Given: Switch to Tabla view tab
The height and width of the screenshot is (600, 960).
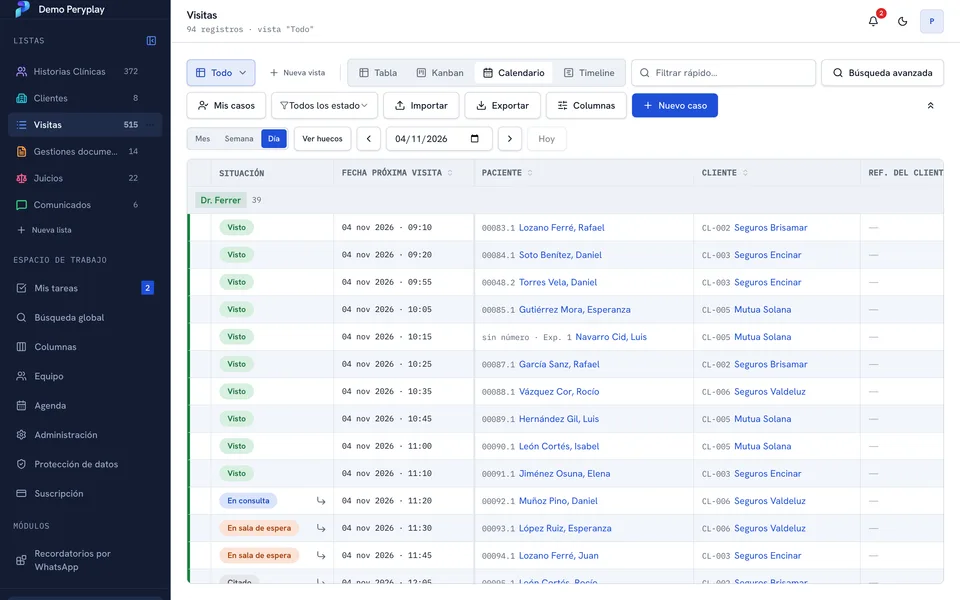Looking at the screenshot, I should point(378,73).
